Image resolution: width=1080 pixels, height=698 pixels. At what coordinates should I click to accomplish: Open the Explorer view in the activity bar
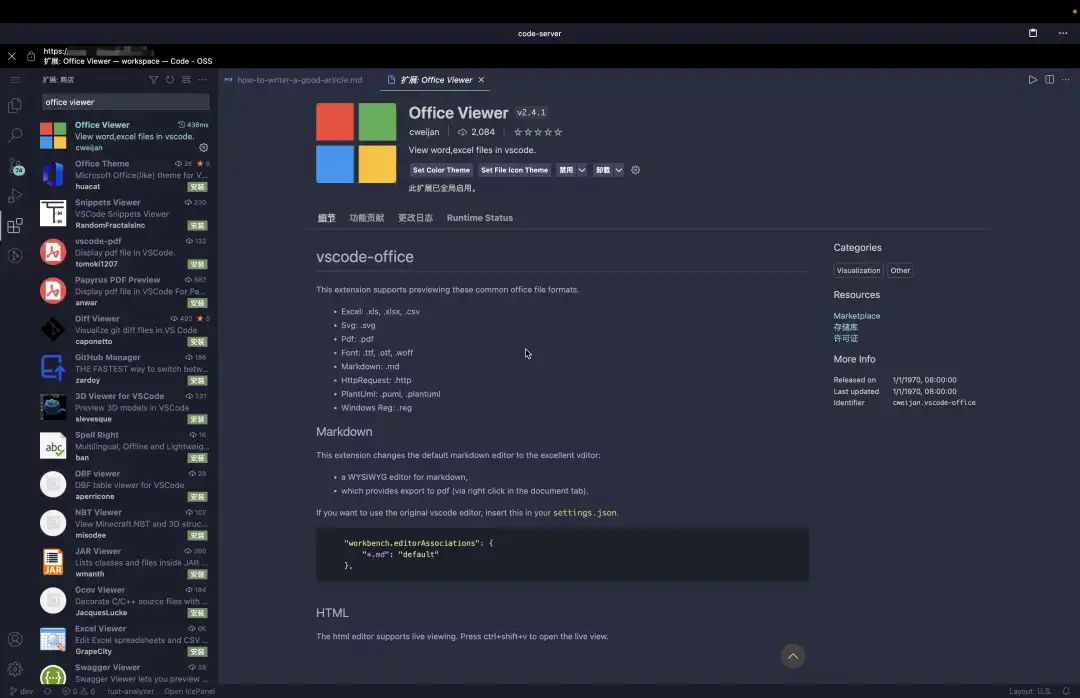click(14, 105)
